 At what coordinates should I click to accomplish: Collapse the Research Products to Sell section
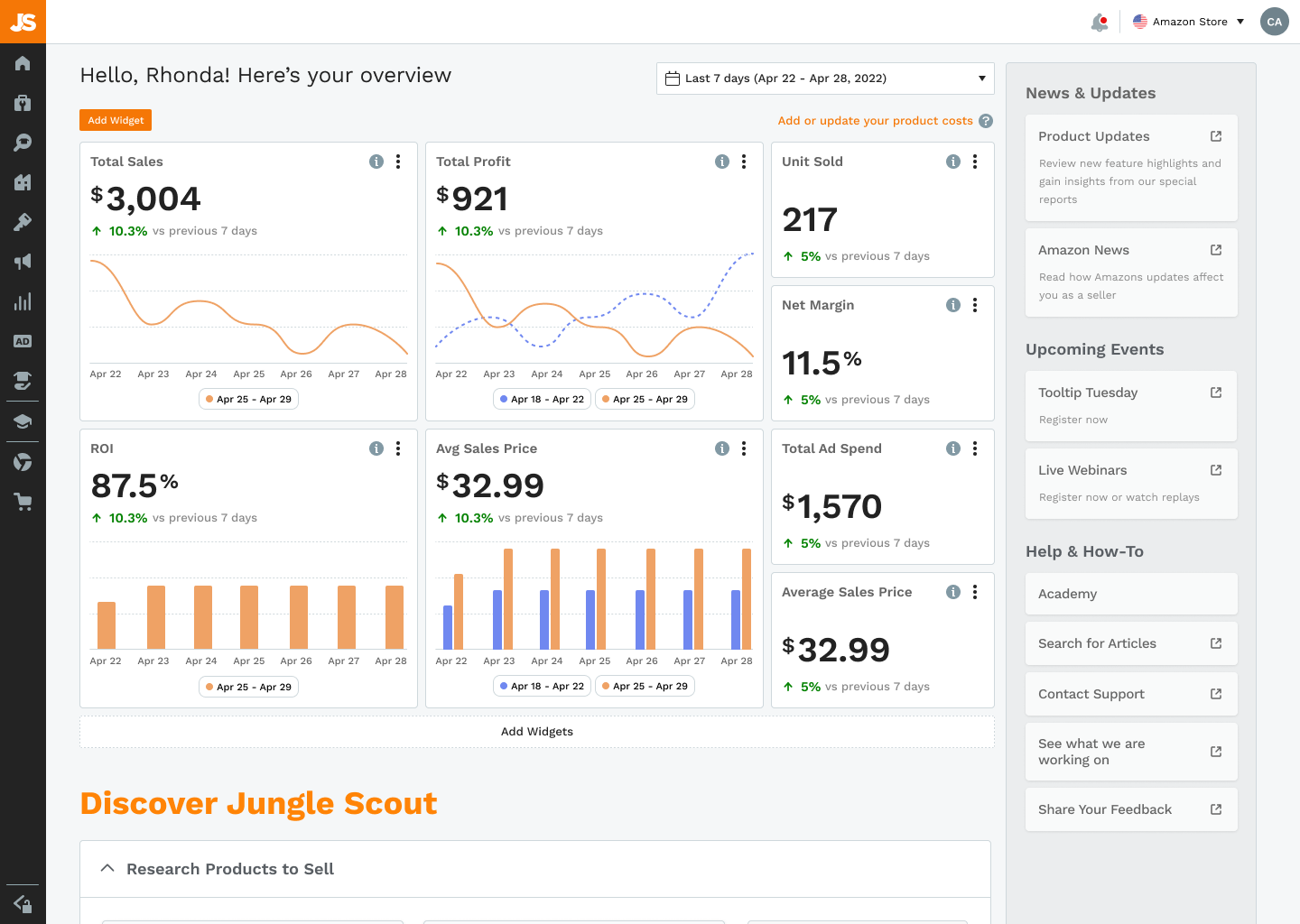[107, 867]
